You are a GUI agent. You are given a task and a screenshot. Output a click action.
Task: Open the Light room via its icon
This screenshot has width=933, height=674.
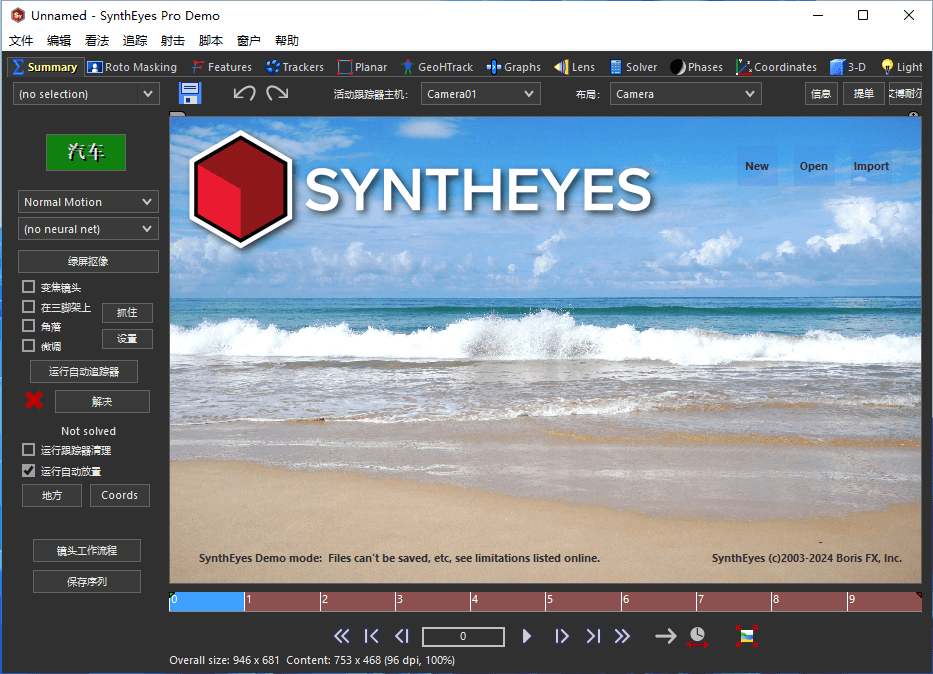tap(888, 67)
